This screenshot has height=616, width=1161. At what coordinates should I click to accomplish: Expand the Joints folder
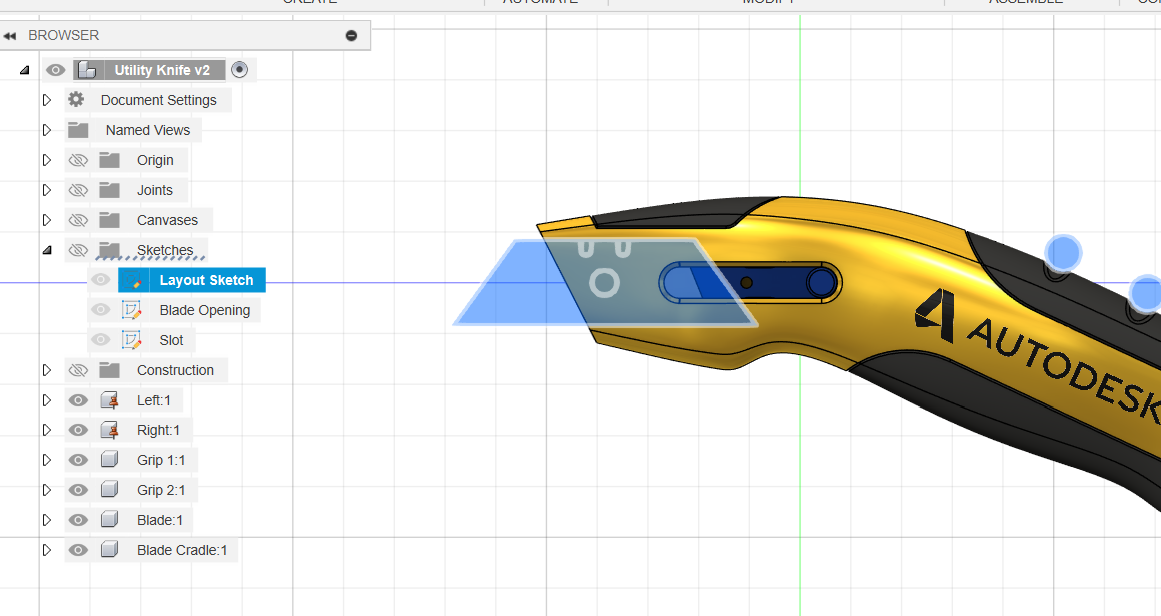point(47,190)
